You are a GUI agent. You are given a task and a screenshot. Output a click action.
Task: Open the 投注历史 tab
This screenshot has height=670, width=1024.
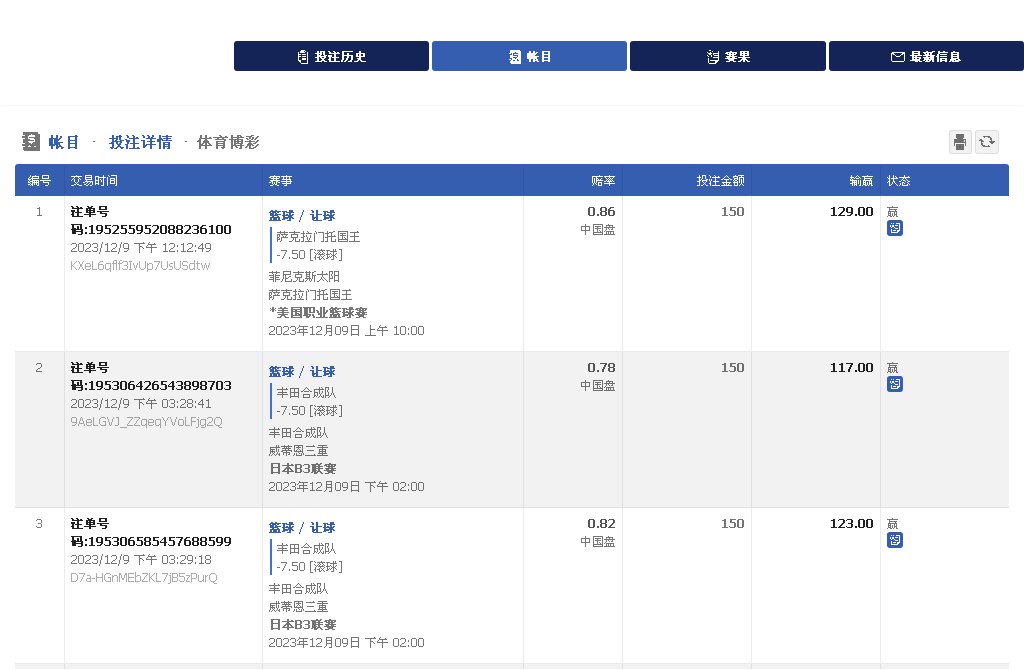(331, 56)
